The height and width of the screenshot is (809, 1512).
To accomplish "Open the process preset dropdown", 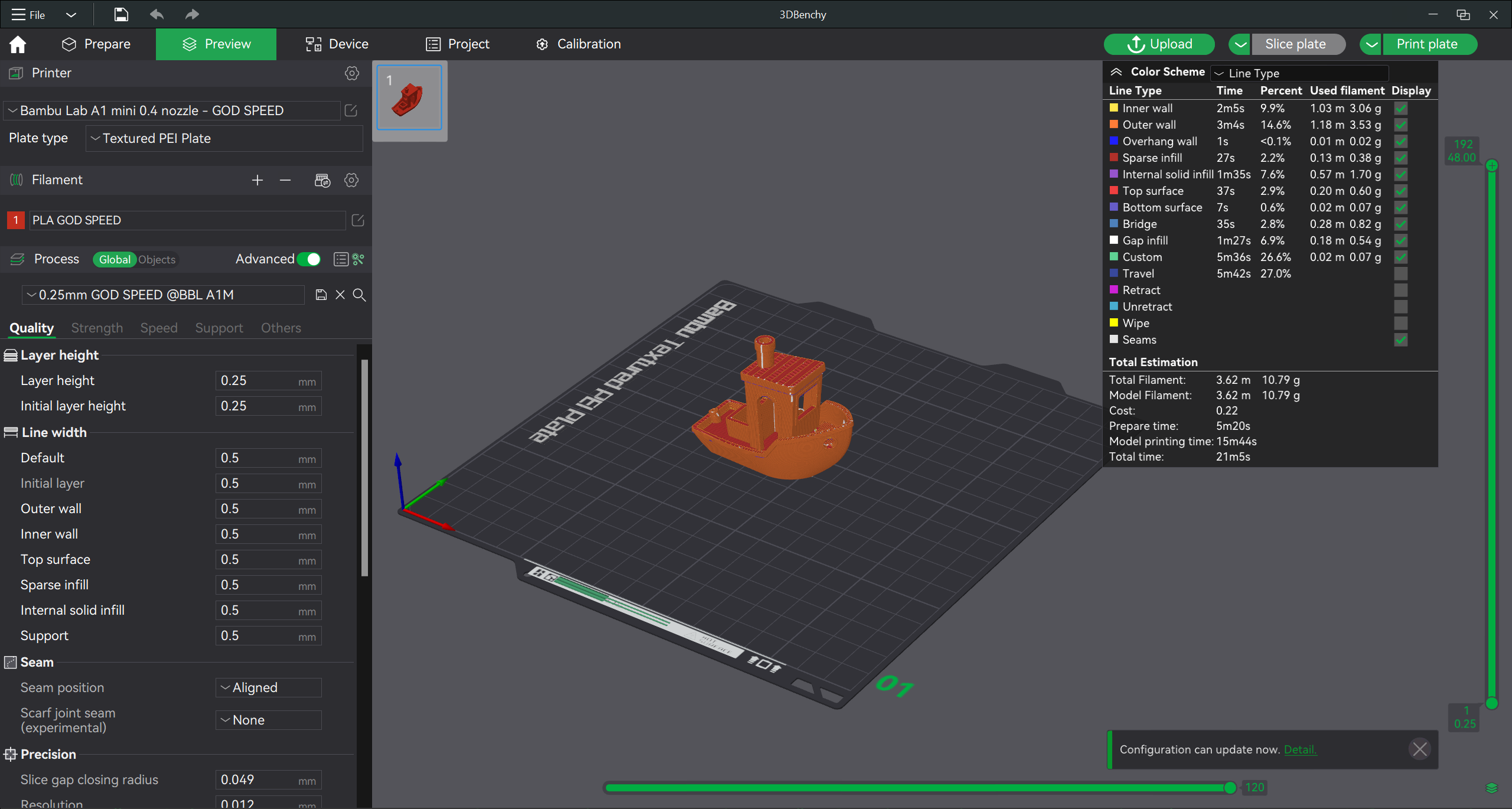I will click(x=163, y=295).
